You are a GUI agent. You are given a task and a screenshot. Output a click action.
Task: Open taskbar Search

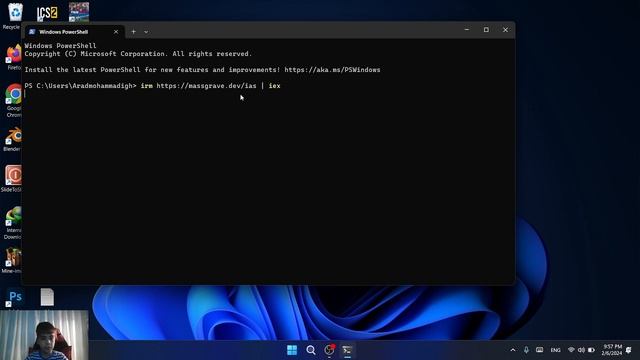311,350
